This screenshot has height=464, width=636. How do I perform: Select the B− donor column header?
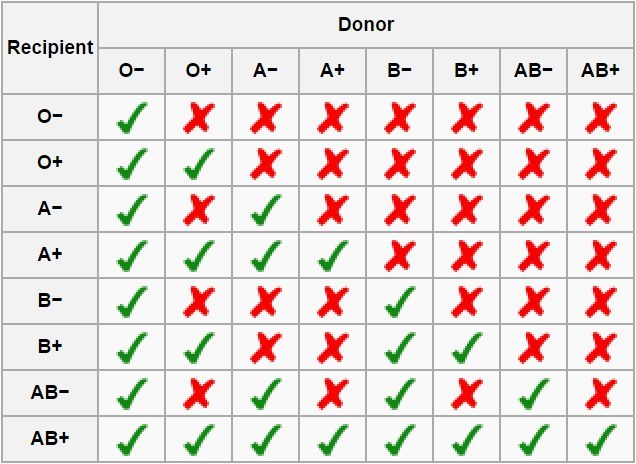400,70
